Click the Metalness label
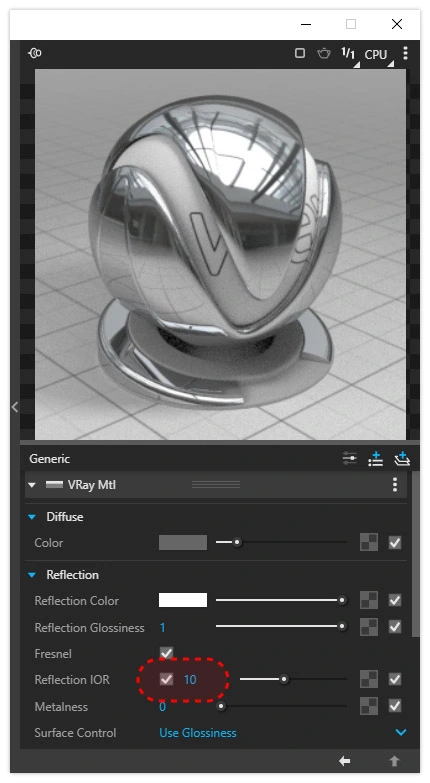This screenshot has height=783, width=430. pos(61,707)
